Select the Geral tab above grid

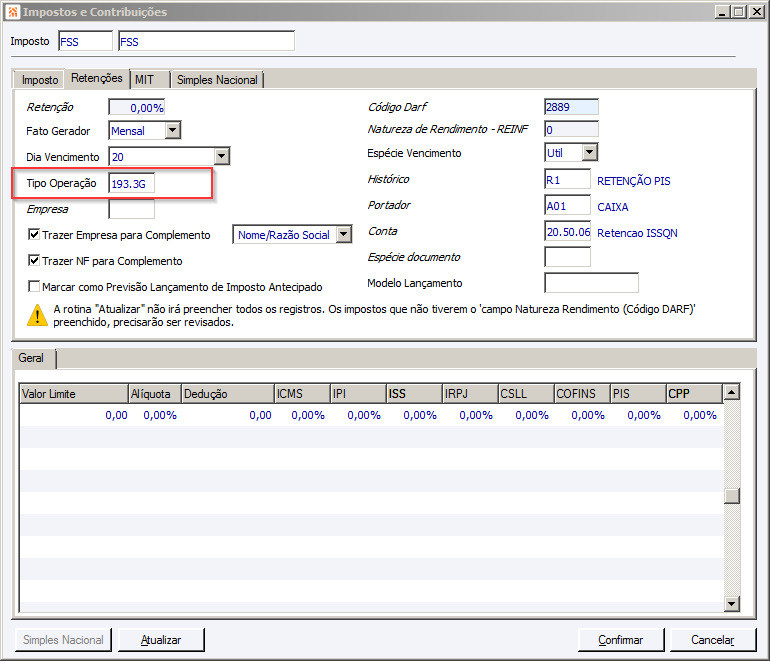coord(38,358)
